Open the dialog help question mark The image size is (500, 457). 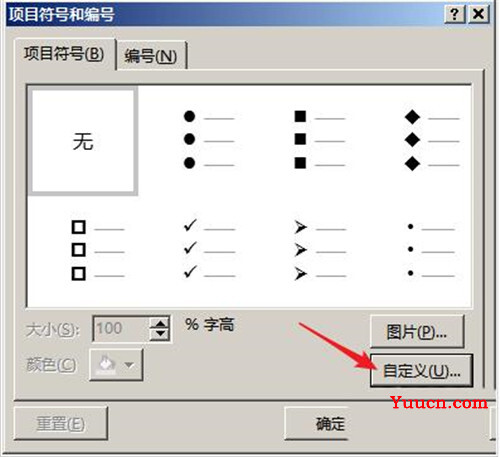pos(454,14)
